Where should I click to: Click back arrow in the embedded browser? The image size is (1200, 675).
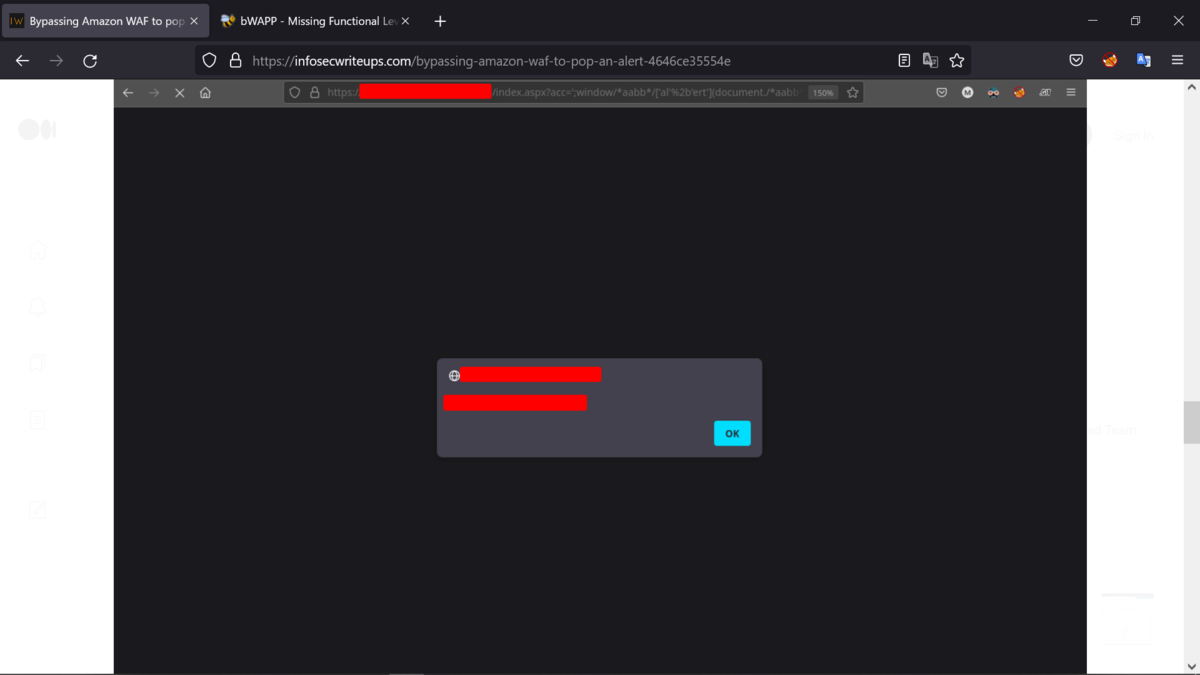click(x=128, y=93)
